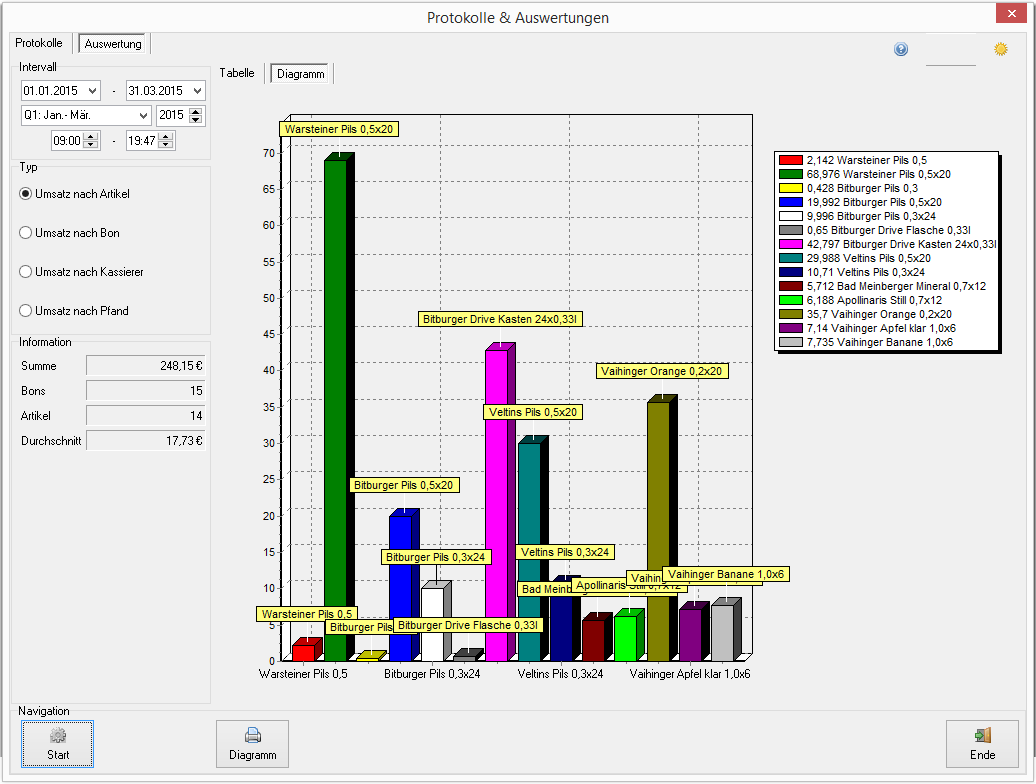Open the start date 01.01.2015 dropdown
The width and height of the screenshot is (1036, 784).
pyautogui.click(x=92, y=91)
